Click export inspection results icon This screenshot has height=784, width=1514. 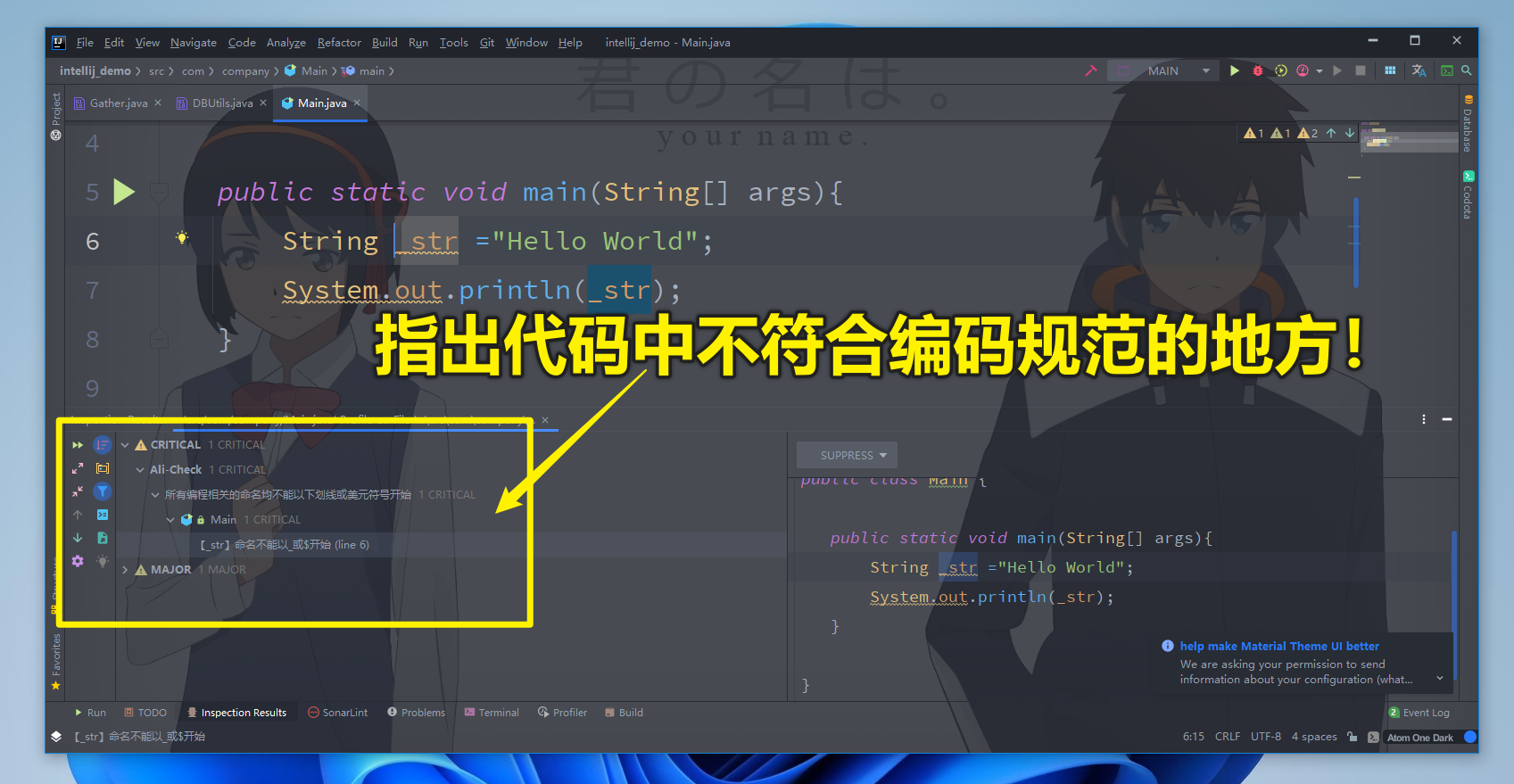[103, 538]
